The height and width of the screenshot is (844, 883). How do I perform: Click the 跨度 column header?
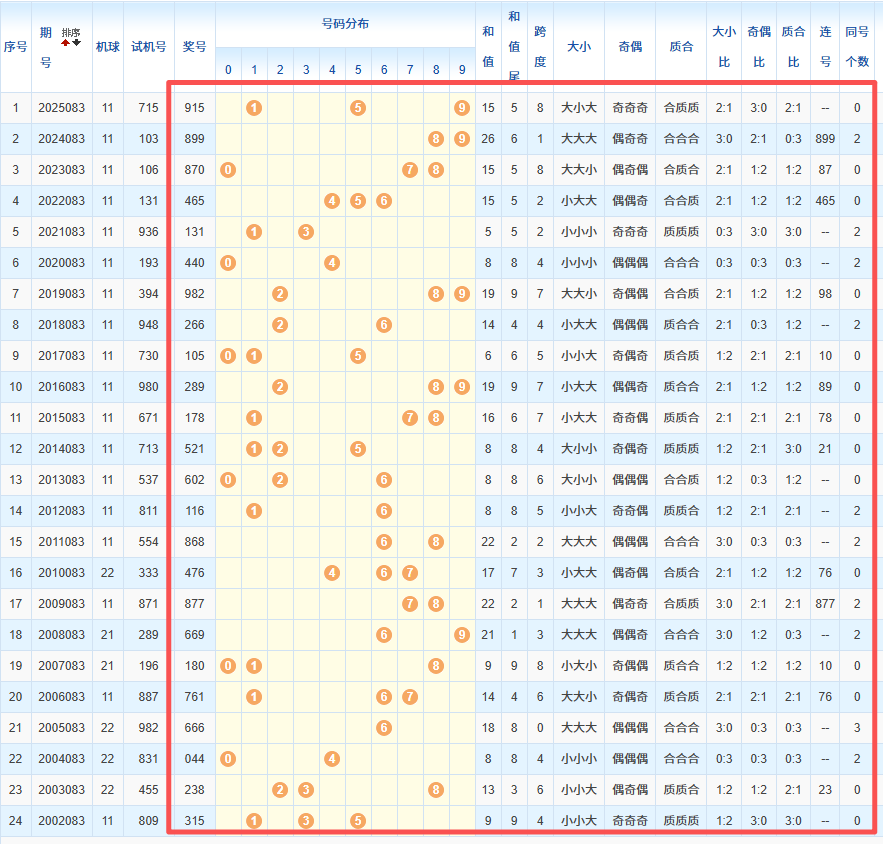(x=540, y=46)
